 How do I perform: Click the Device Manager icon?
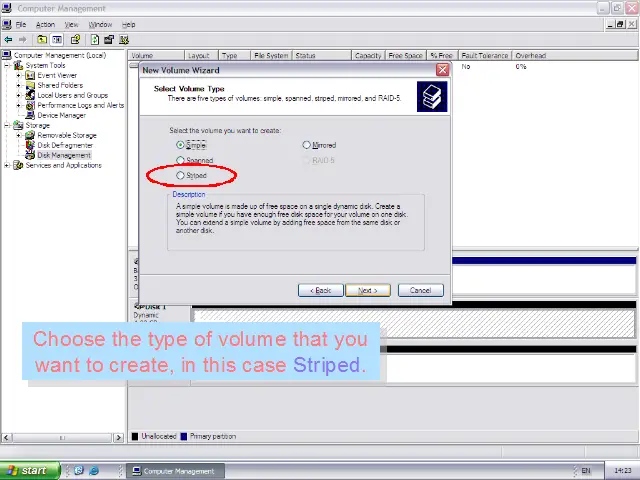30,115
